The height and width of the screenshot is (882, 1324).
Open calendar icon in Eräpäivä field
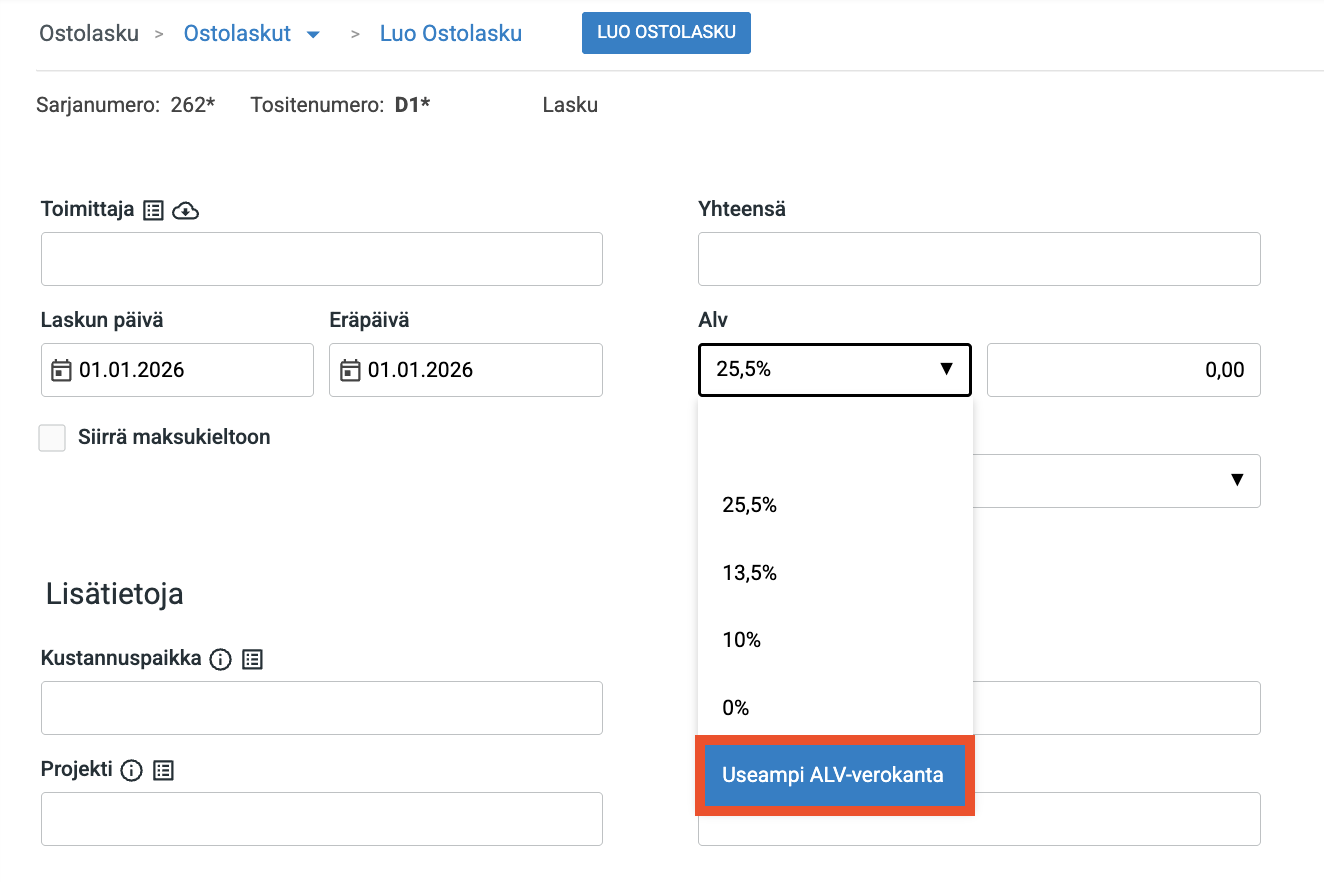(x=350, y=370)
